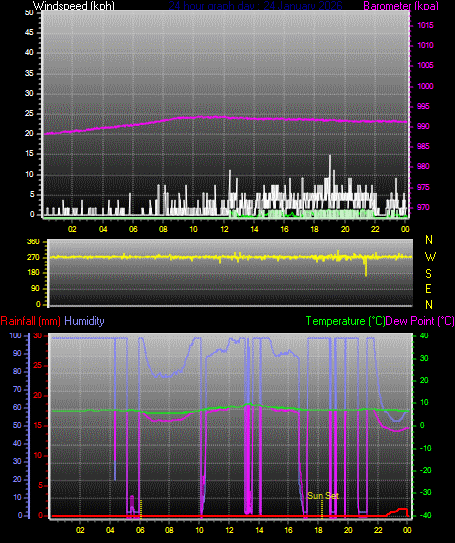Image resolution: width=455 pixels, height=543 pixels.
Task: Click the Windspeed (kph) axis title
Action: pos(73,6)
